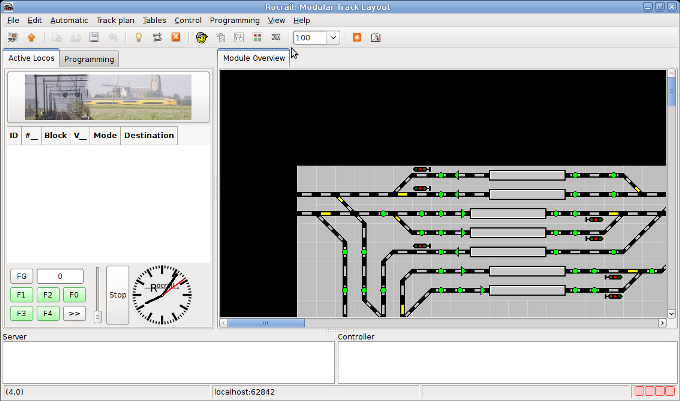Click the red-green grid toolbar icon
Screen dimensions: 680x401
[258, 38]
